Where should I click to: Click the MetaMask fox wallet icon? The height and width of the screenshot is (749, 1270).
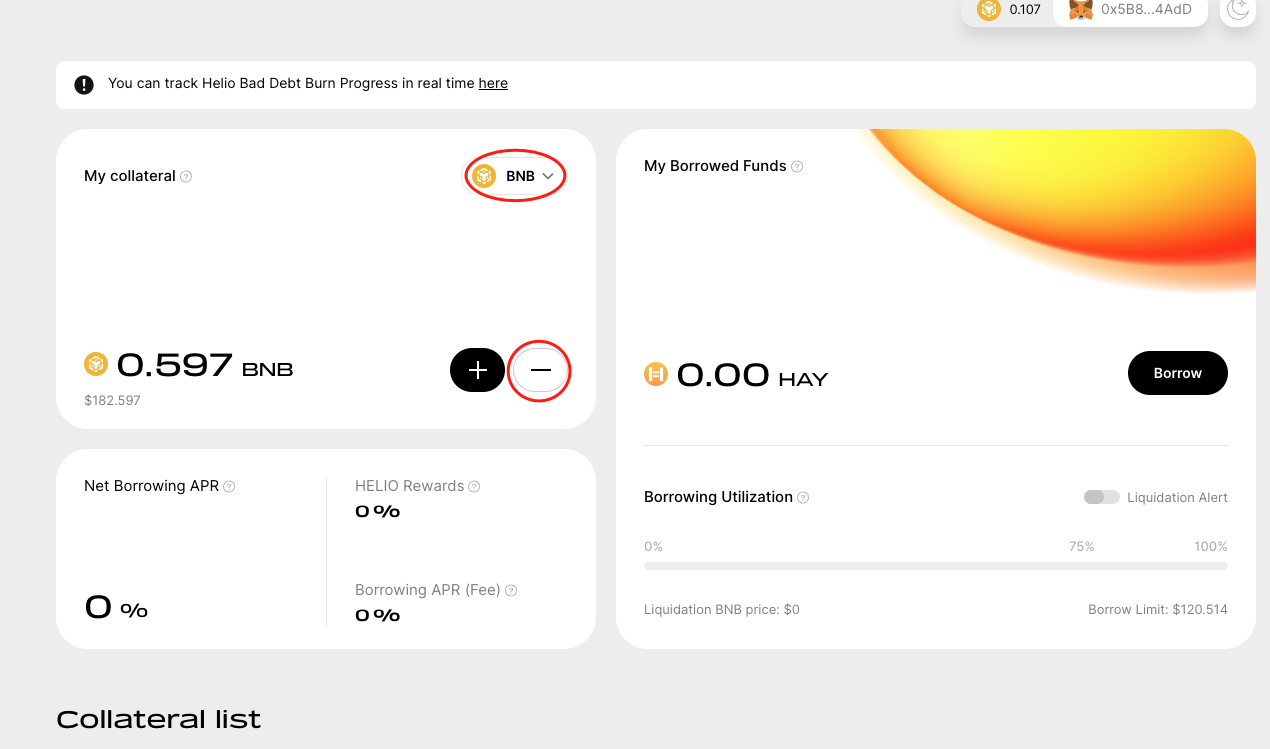point(1081,10)
